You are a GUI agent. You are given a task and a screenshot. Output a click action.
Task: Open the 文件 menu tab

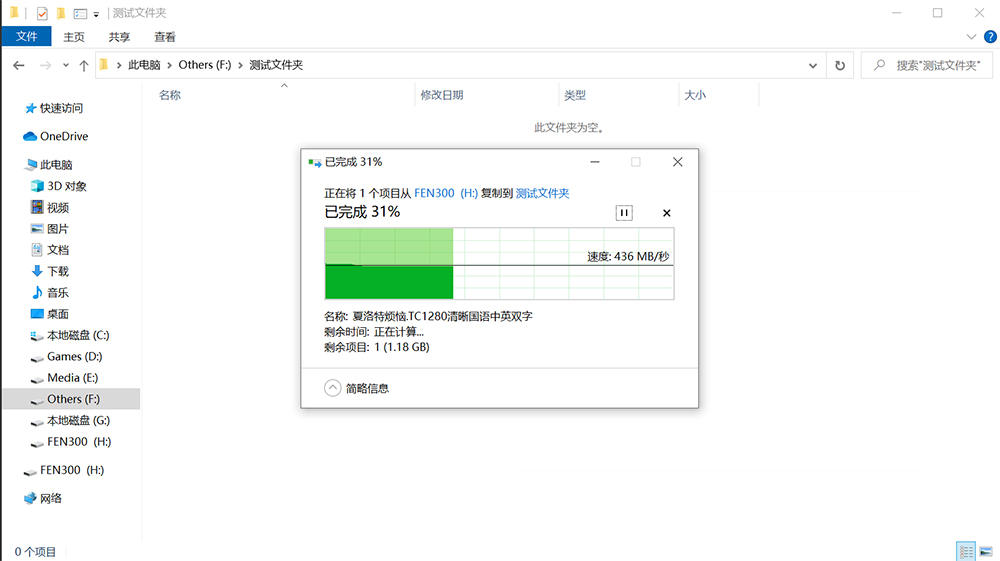(x=26, y=36)
